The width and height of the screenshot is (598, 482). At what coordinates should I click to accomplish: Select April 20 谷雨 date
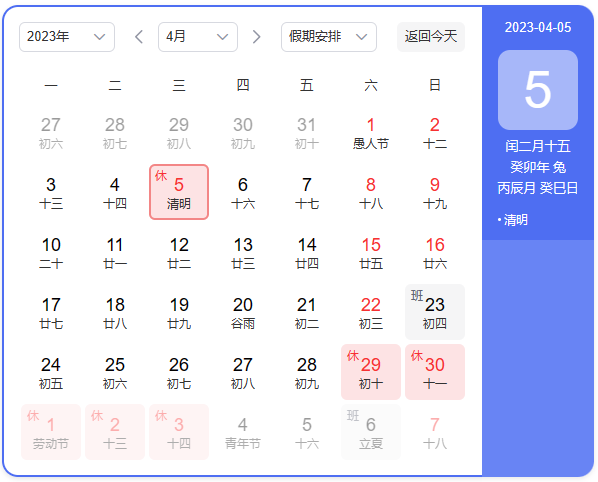(243, 312)
